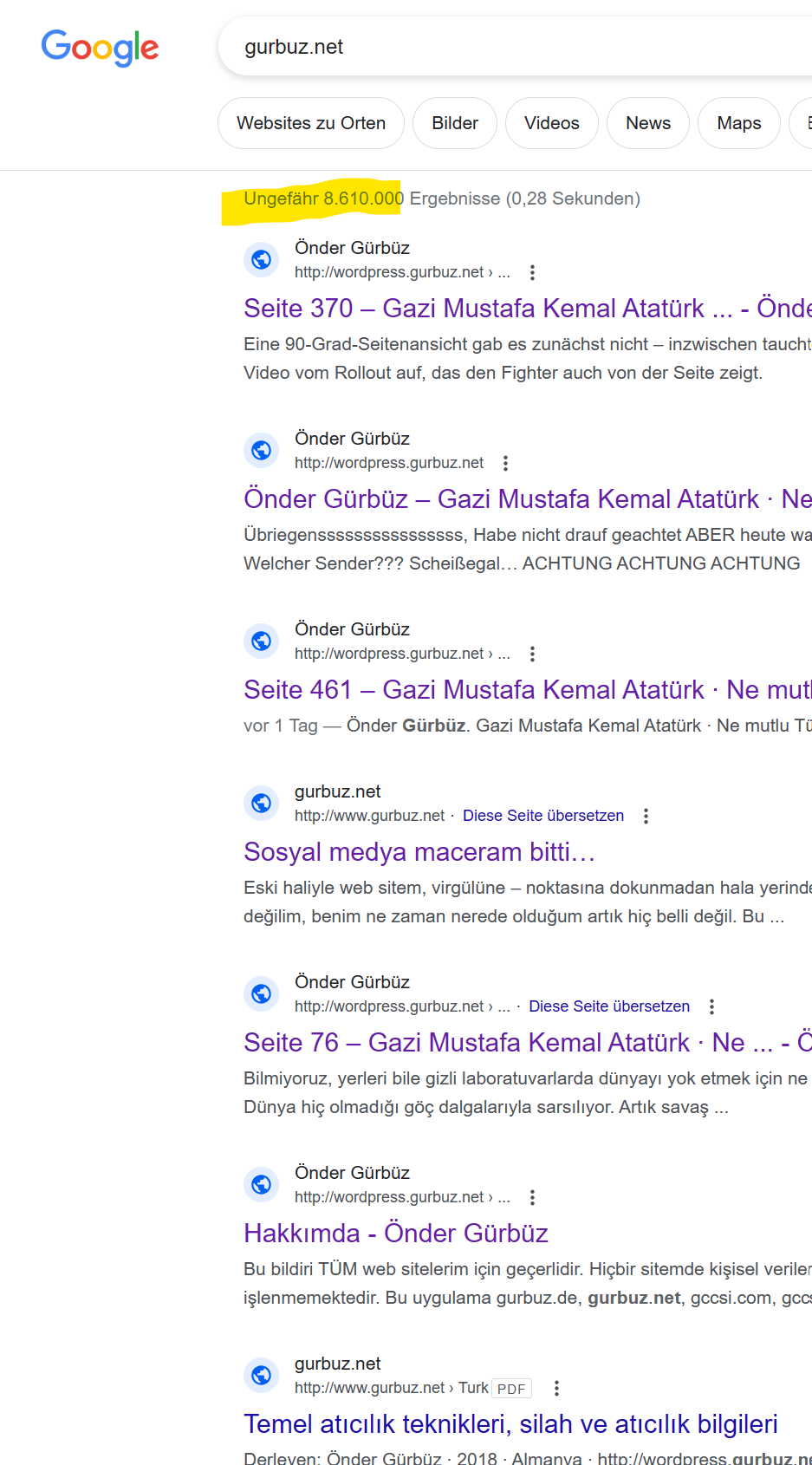Viewport: 812px width, 1465px height.
Task: Open the Sosyal medya maceram bitti… result
Action: [x=419, y=851]
